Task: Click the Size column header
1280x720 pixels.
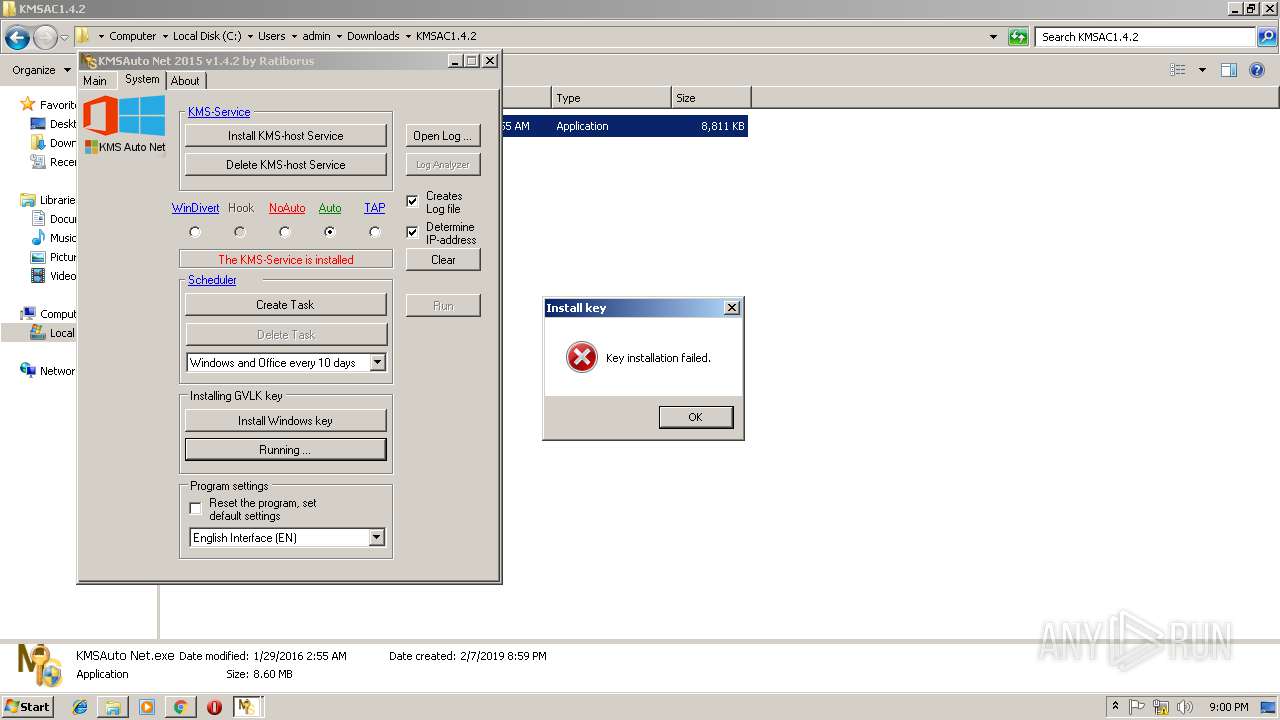Action: coord(711,98)
